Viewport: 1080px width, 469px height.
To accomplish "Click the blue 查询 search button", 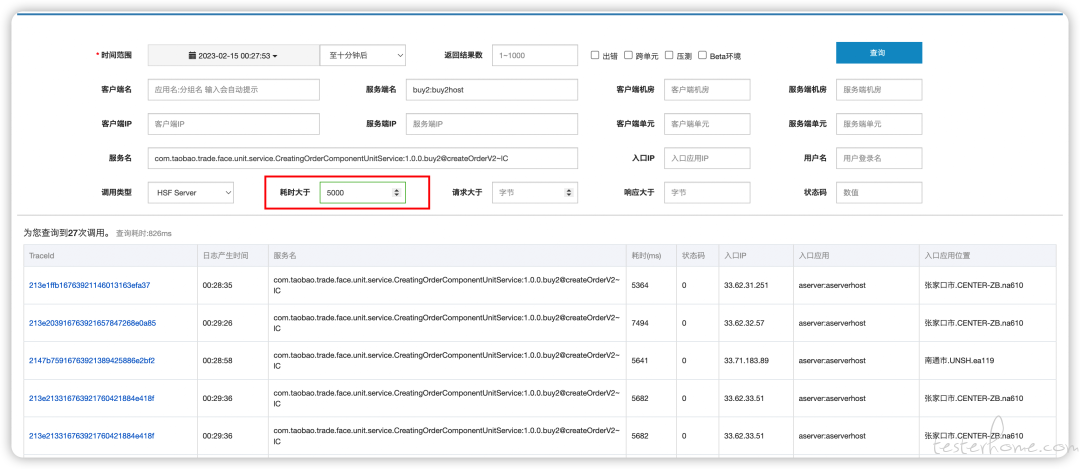I will coord(878,53).
